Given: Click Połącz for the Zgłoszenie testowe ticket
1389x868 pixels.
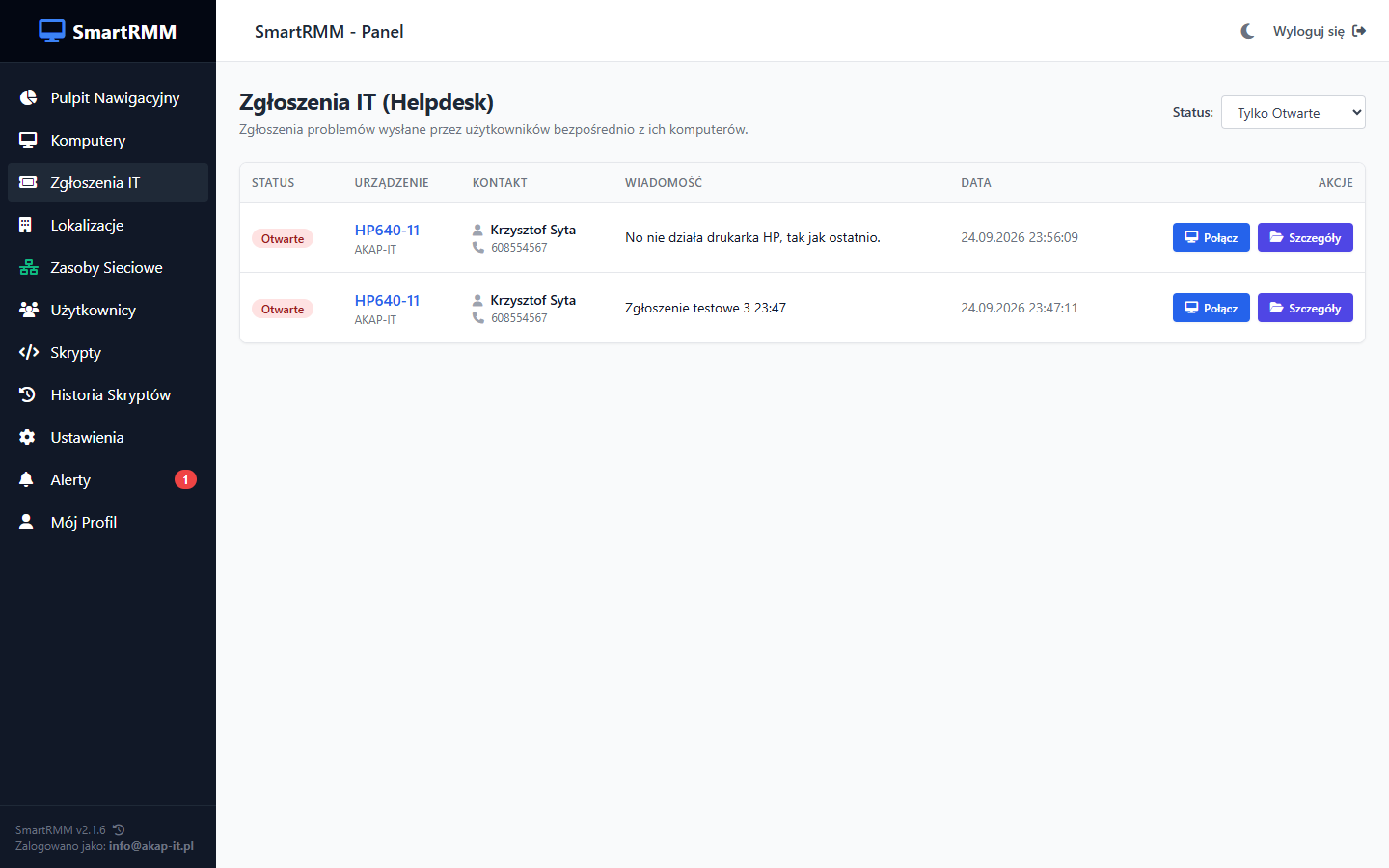Looking at the screenshot, I should tap(1212, 308).
